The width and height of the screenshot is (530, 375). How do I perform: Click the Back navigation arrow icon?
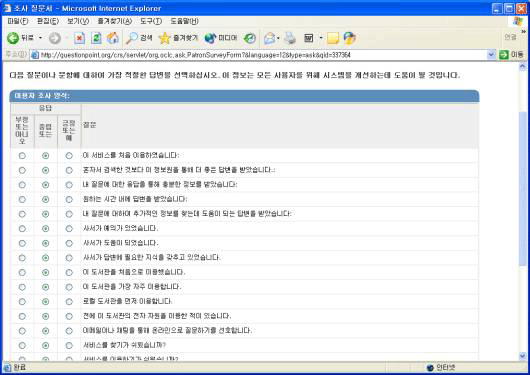[x=13, y=38]
